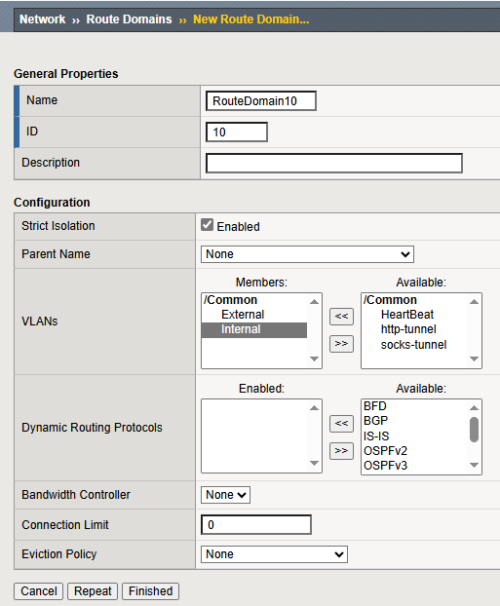Remove protocol using >> button in Dynamic Routing
Screen dimensions: 500x606
[x=341, y=451]
